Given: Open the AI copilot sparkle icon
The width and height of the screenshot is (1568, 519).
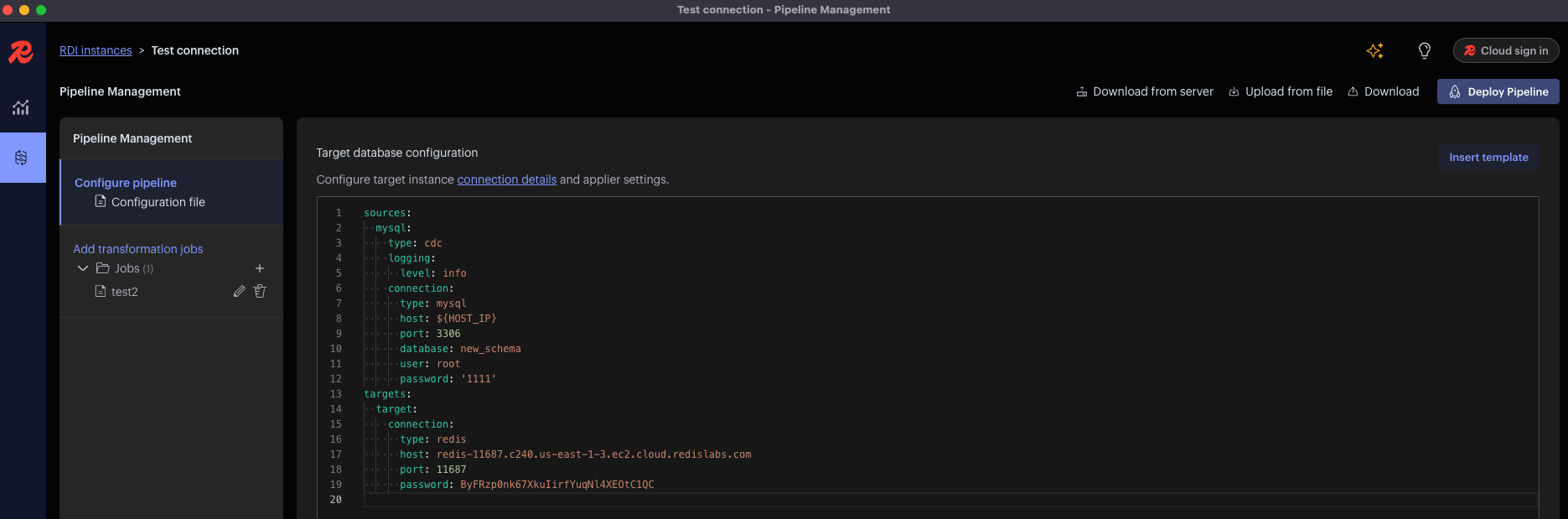Looking at the screenshot, I should [x=1374, y=51].
